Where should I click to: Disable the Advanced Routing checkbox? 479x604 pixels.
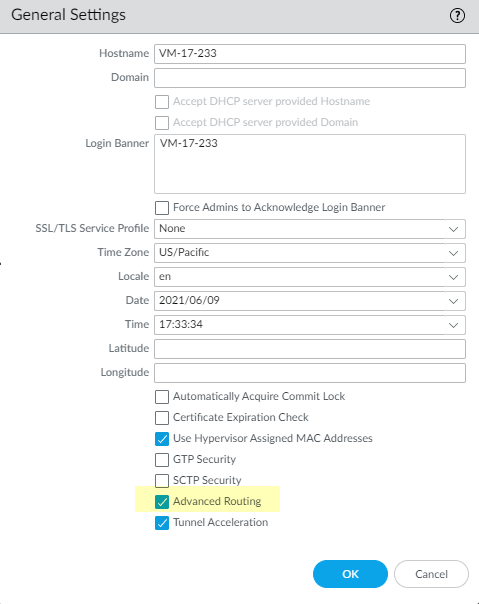162,502
